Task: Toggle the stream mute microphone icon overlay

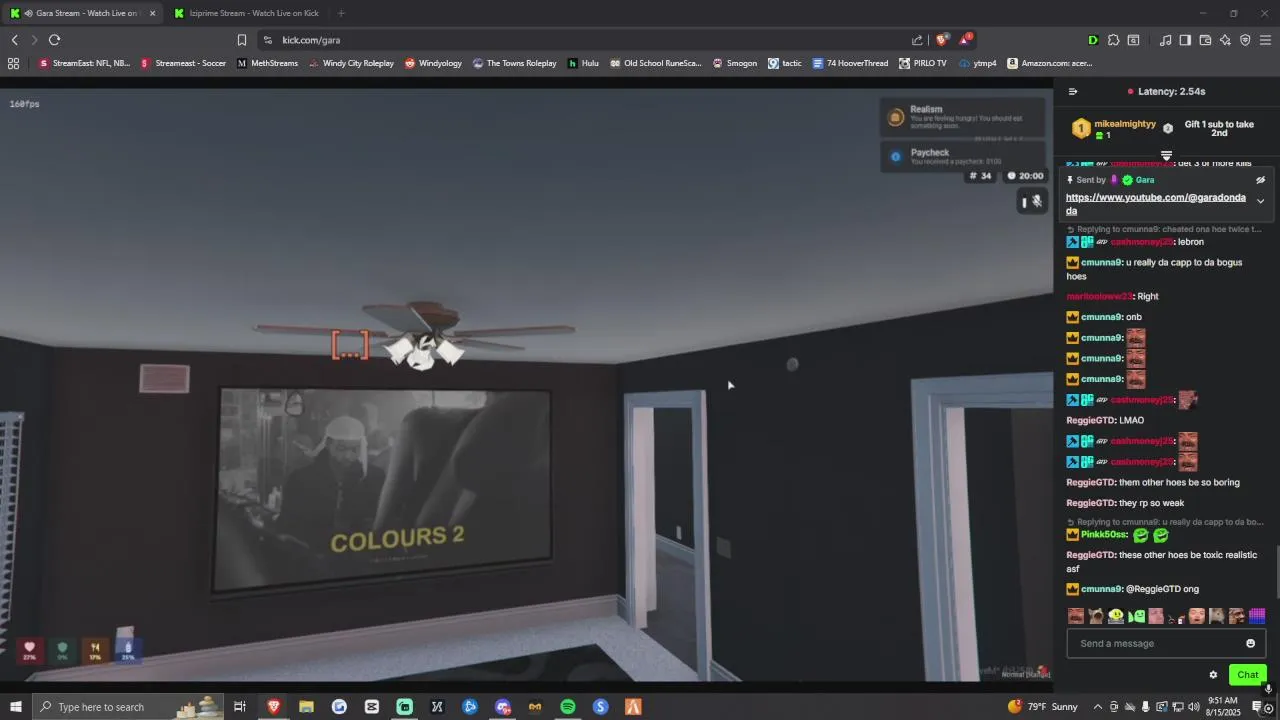Action: click(x=1037, y=201)
